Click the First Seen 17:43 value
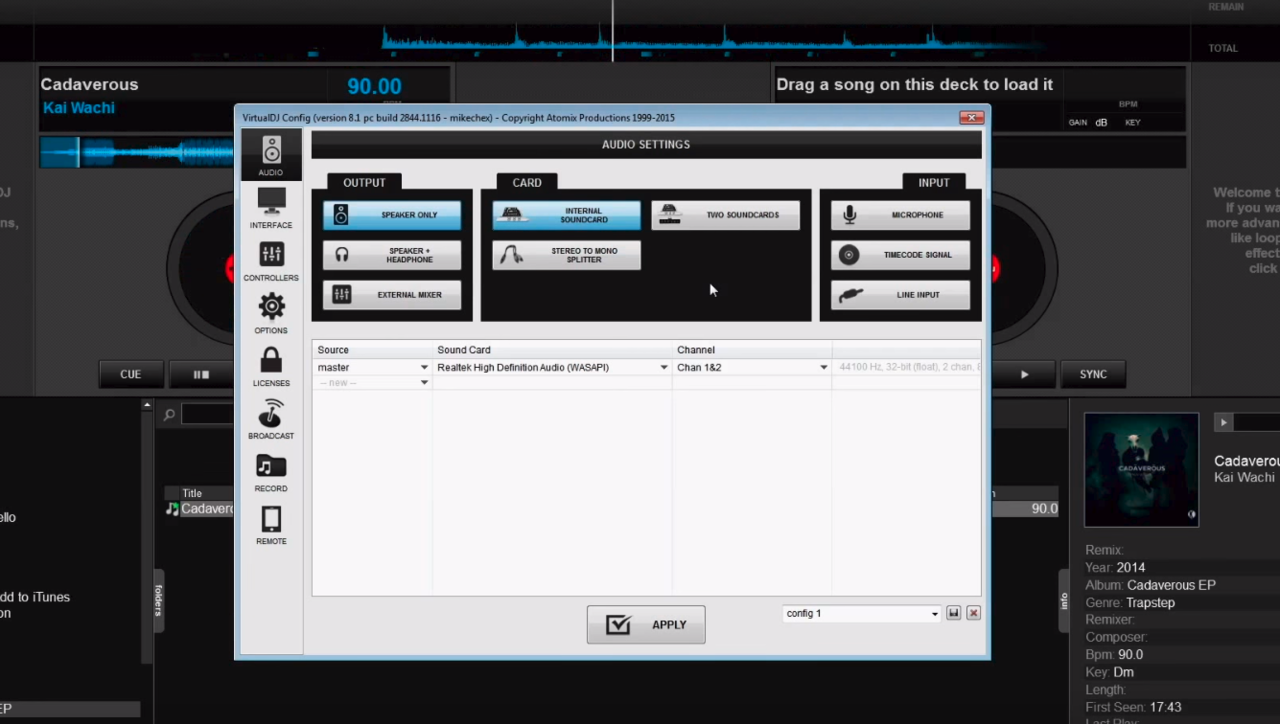The height and width of the screenshot is (724, 1280). click(x=1165, y=708)
